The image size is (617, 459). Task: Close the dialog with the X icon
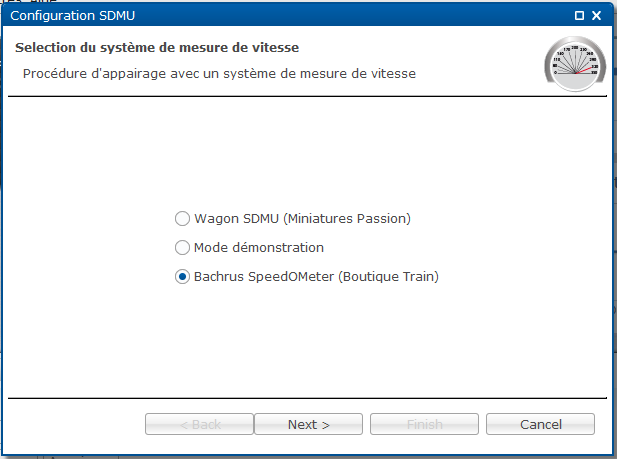597,16
